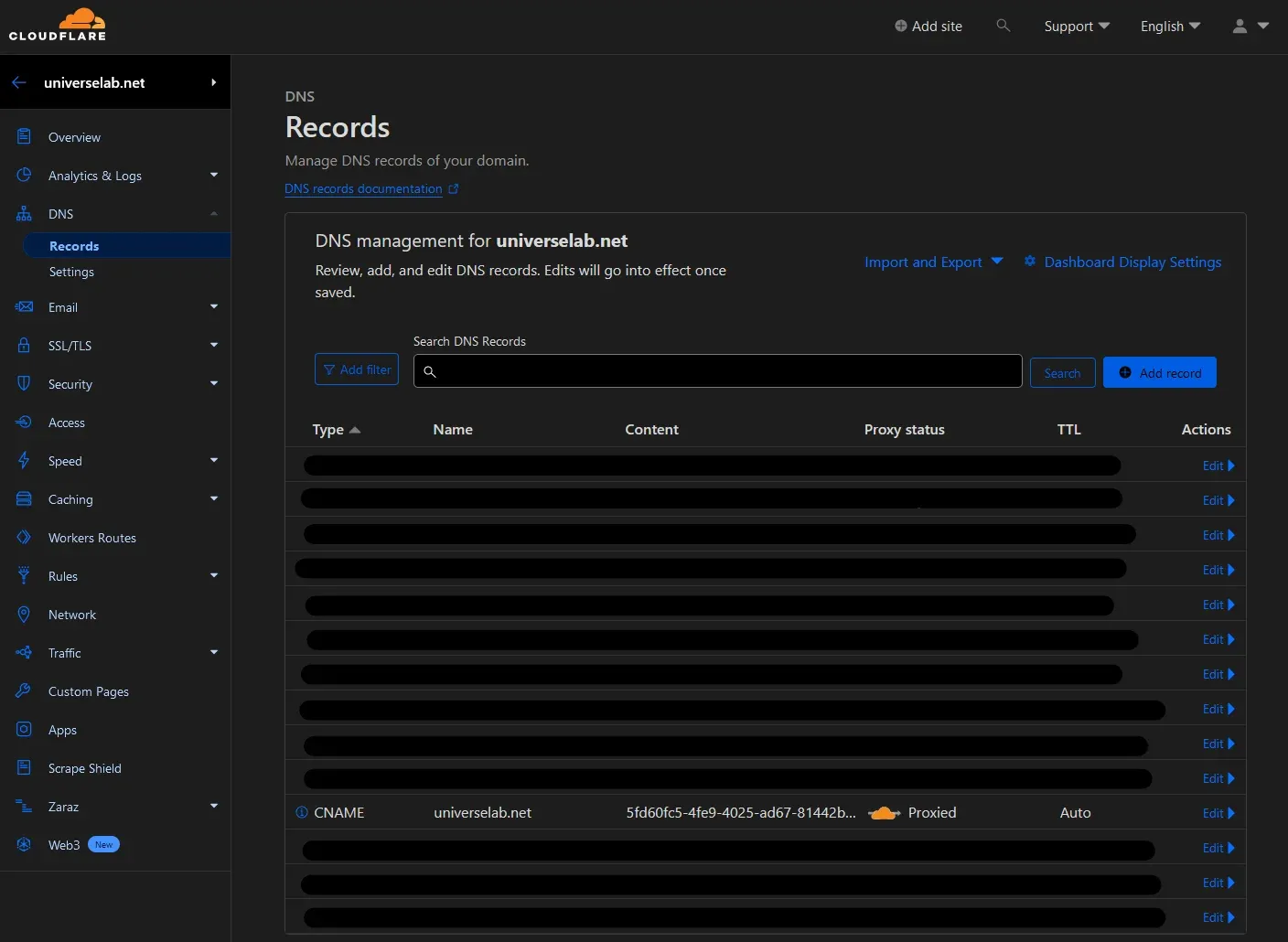Click the Add record button
1288x942 pixels.
coord(1159,372)
